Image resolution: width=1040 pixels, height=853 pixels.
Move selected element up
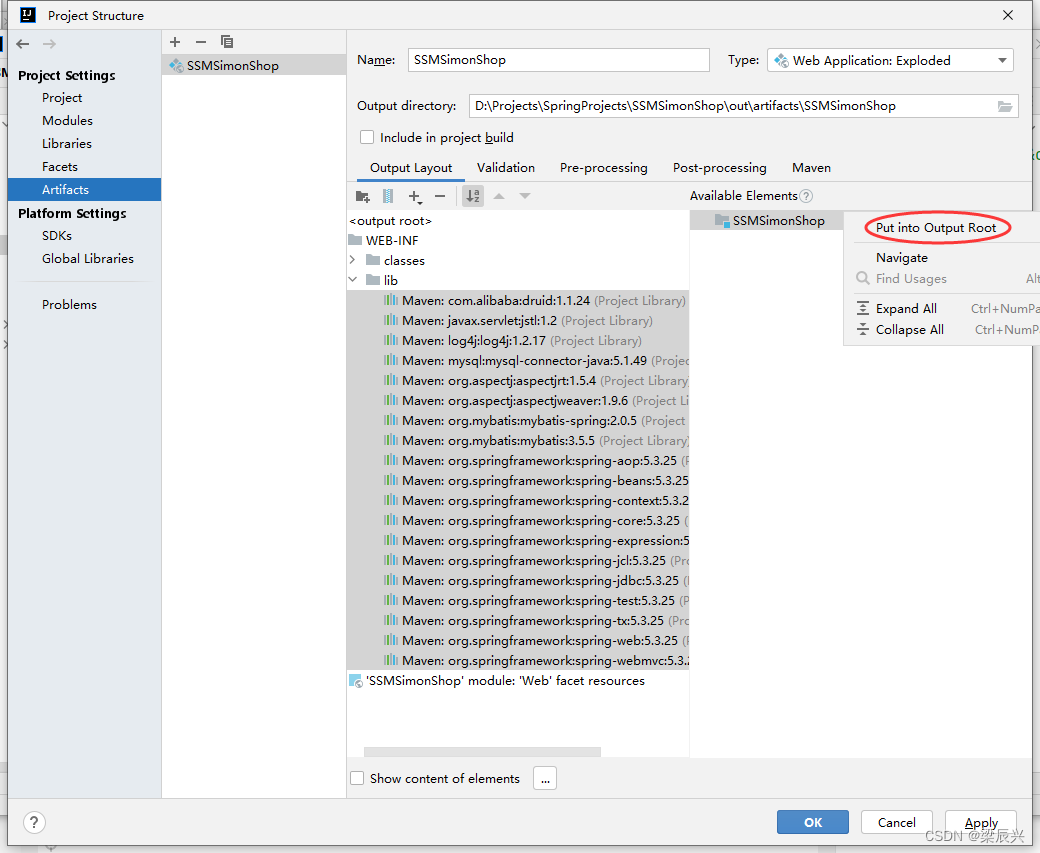click(499, 196)
